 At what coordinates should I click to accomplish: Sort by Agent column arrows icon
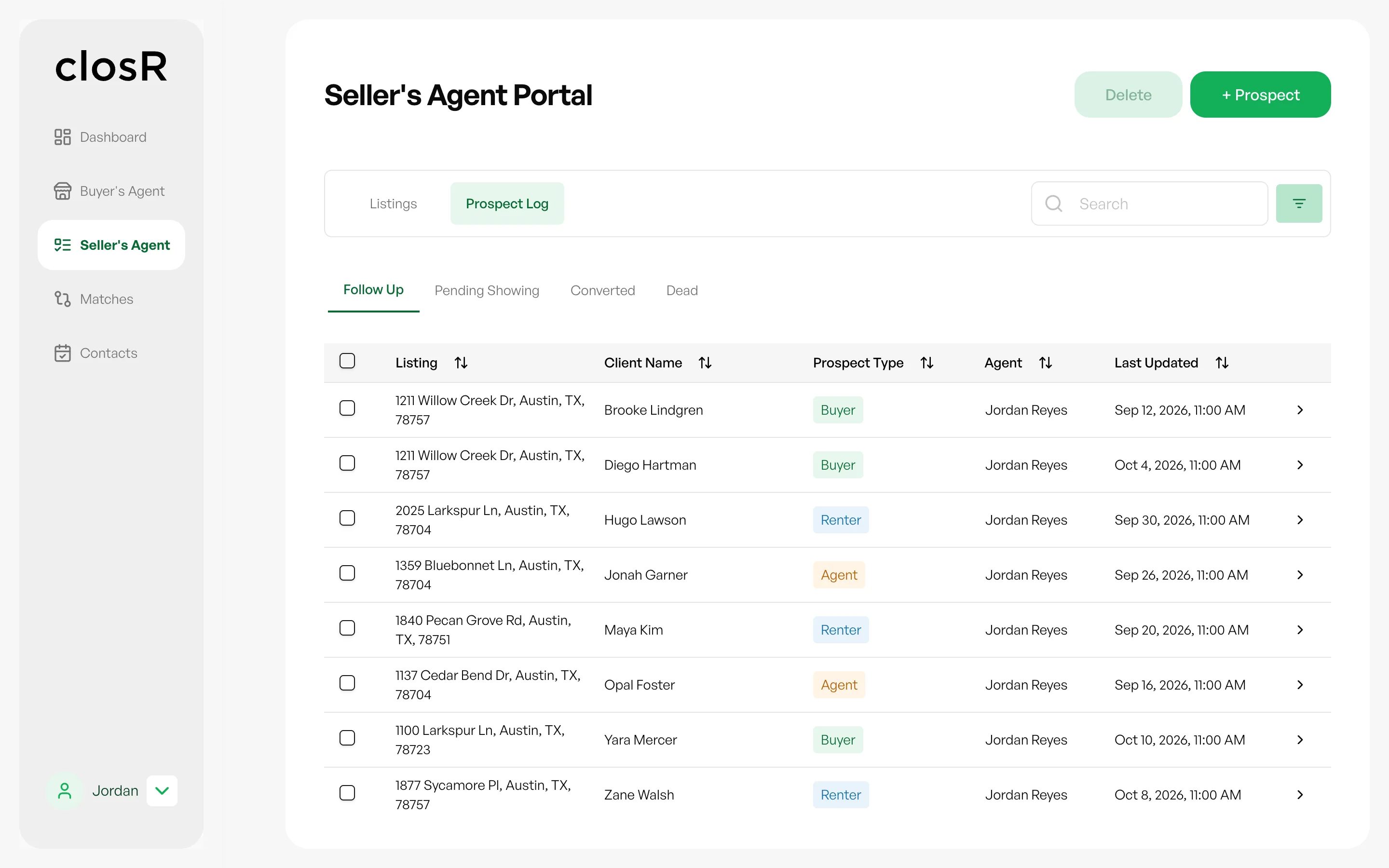[x=1045, y=363]
